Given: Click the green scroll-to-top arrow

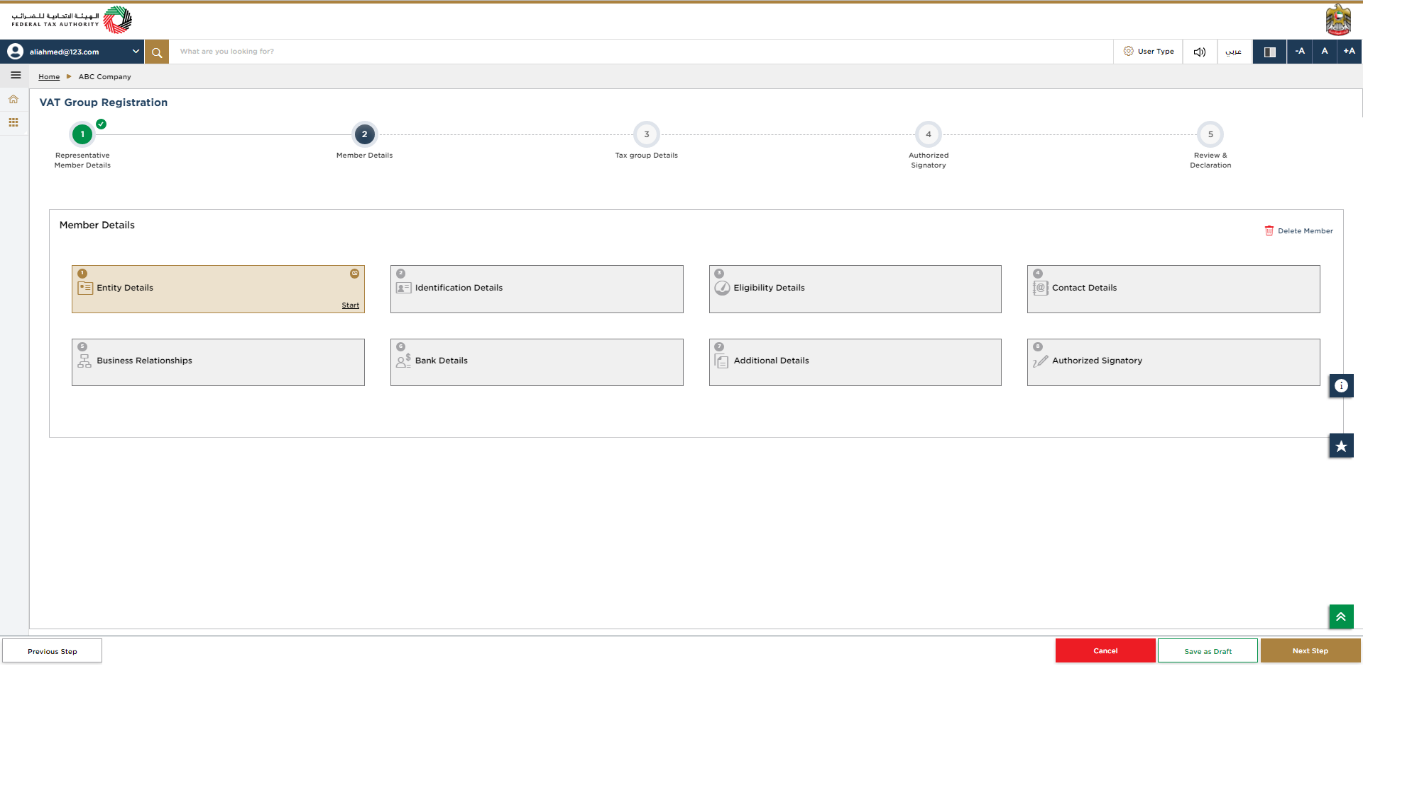Looking at the screenshot, I should click(1341, 617).
